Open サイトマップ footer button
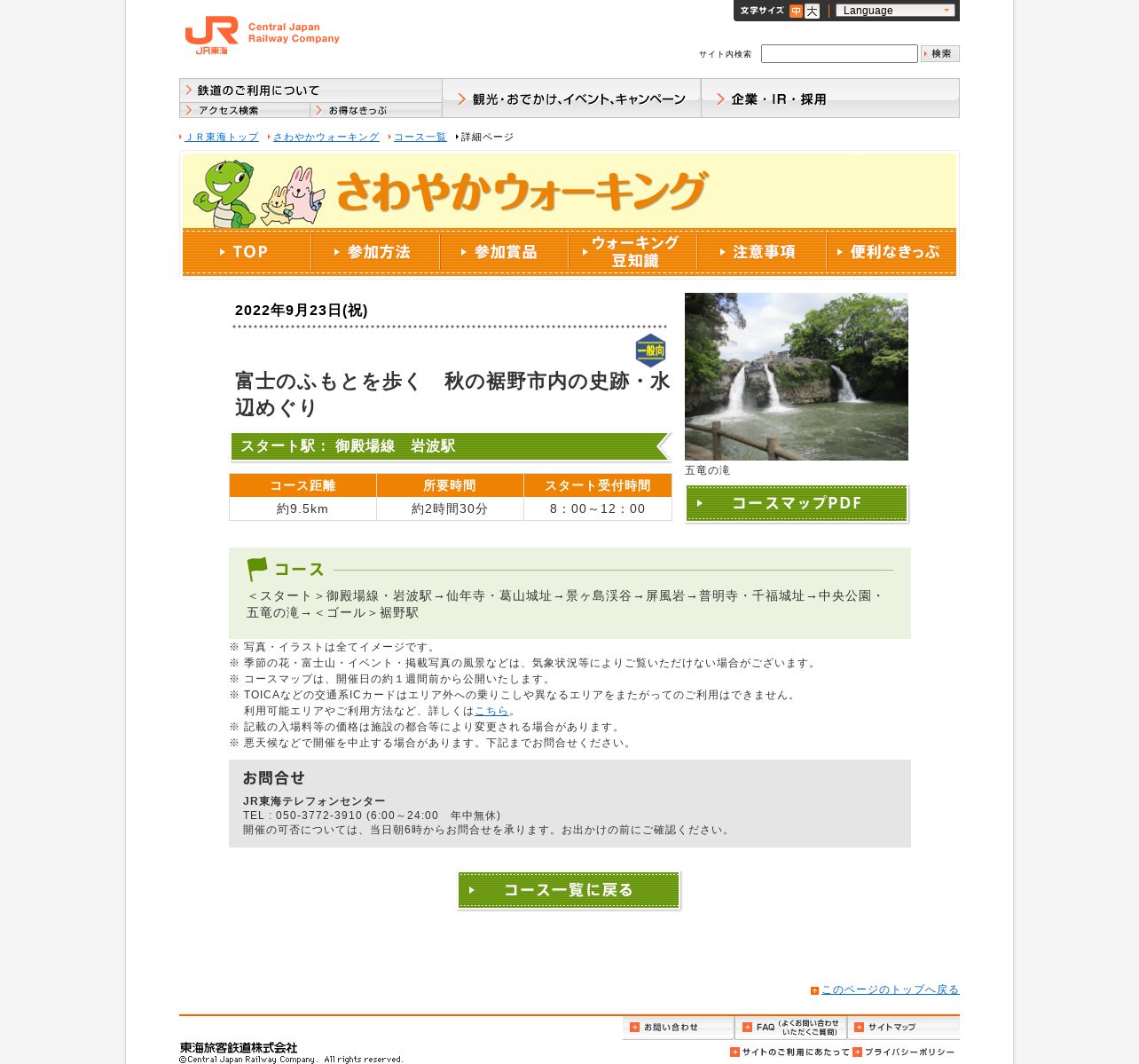This screenshot has width=1139, height=1064. point(904,1028)
